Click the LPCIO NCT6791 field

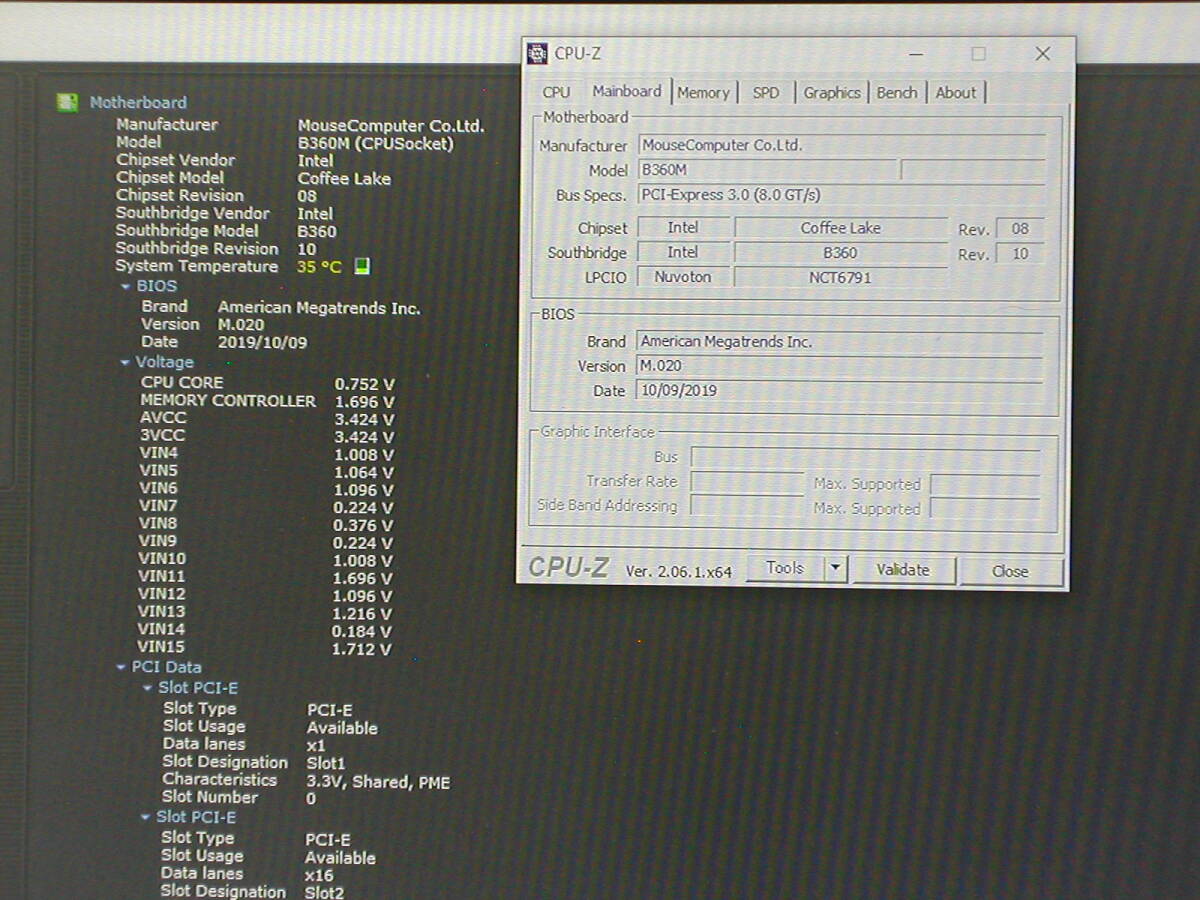coord(841,278)
